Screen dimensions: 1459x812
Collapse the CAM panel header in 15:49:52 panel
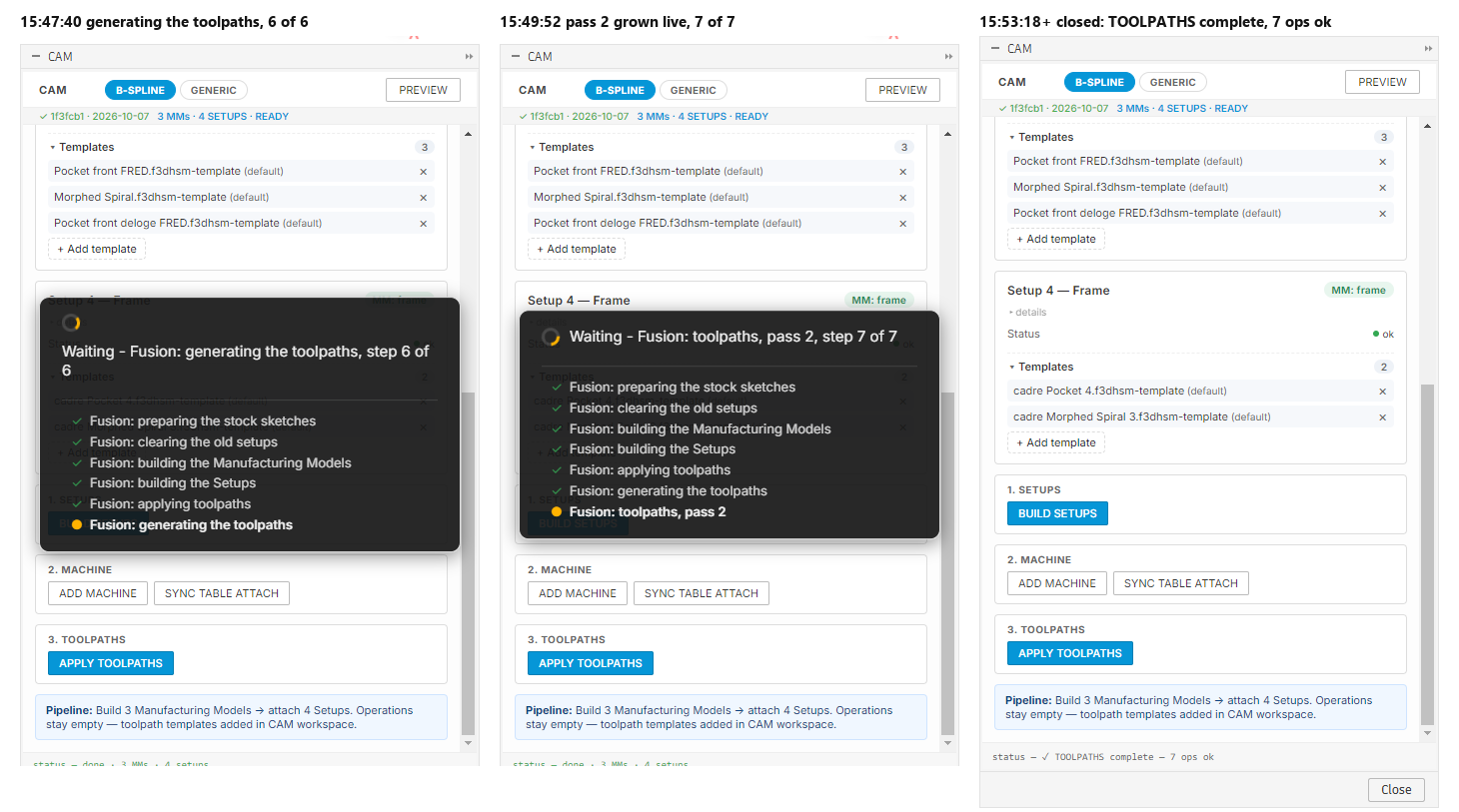pyautogui.click(x=516, y=57)
